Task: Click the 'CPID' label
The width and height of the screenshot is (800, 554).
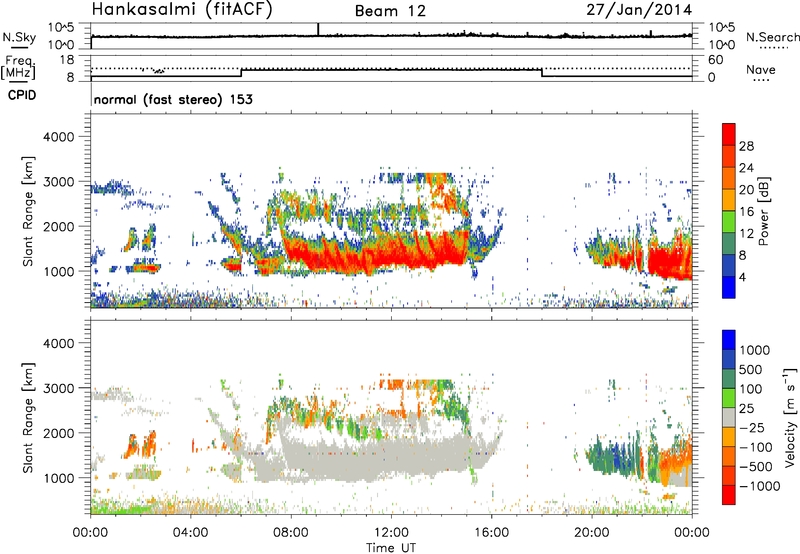Action: [x=22, y=95]
